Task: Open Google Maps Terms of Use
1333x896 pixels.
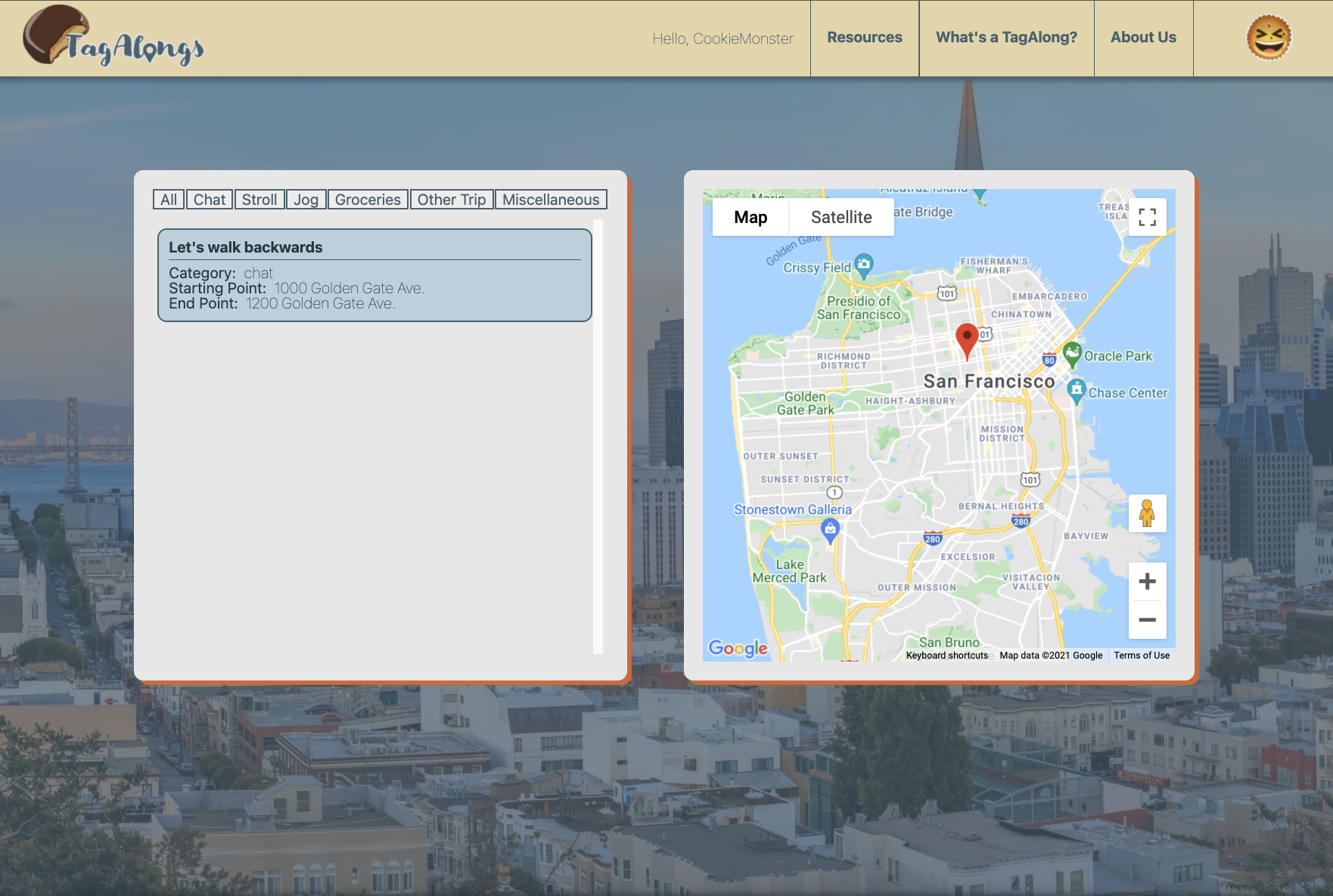Action: point(1141,656)
